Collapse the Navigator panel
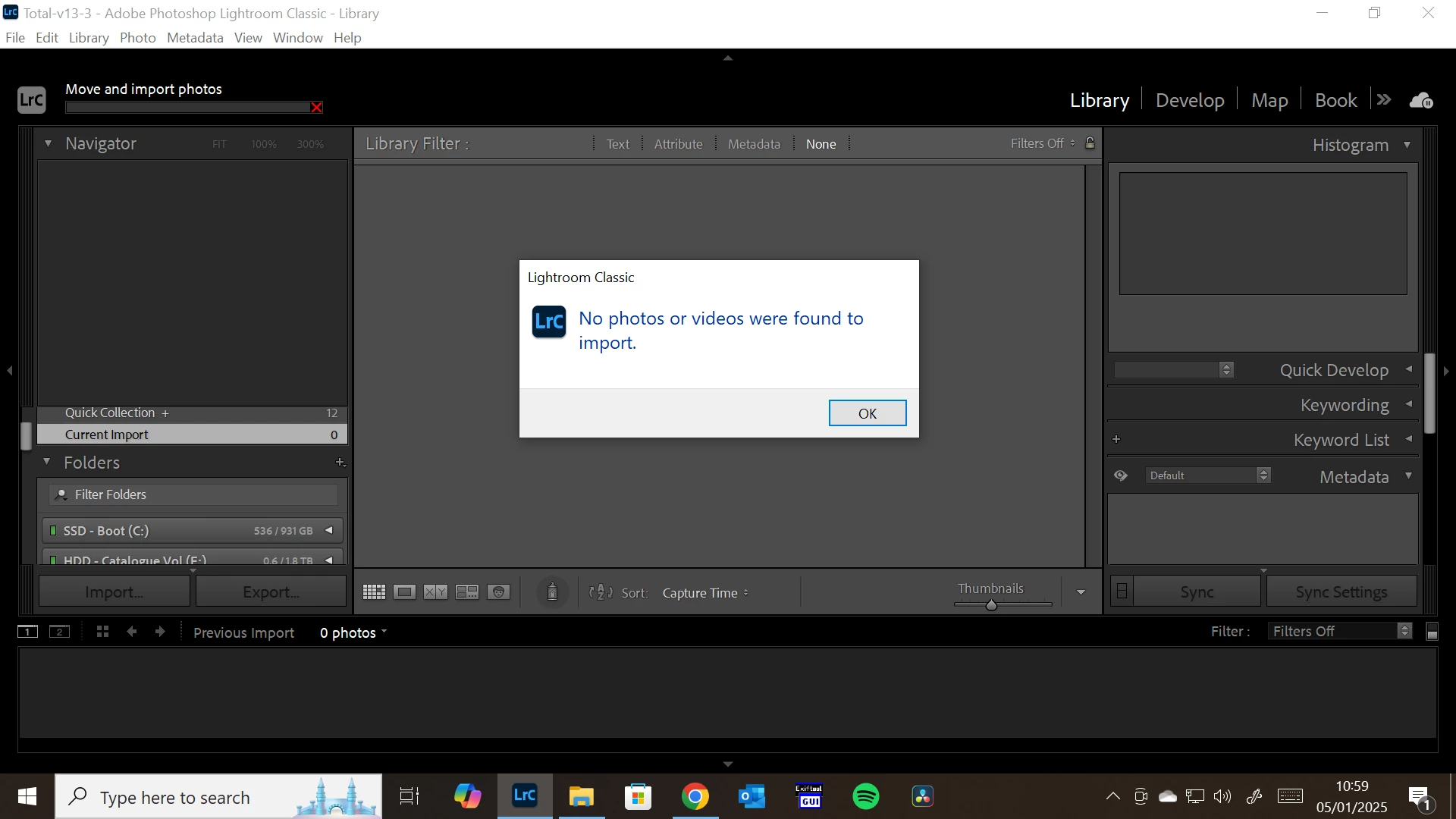 click(48, 143)
